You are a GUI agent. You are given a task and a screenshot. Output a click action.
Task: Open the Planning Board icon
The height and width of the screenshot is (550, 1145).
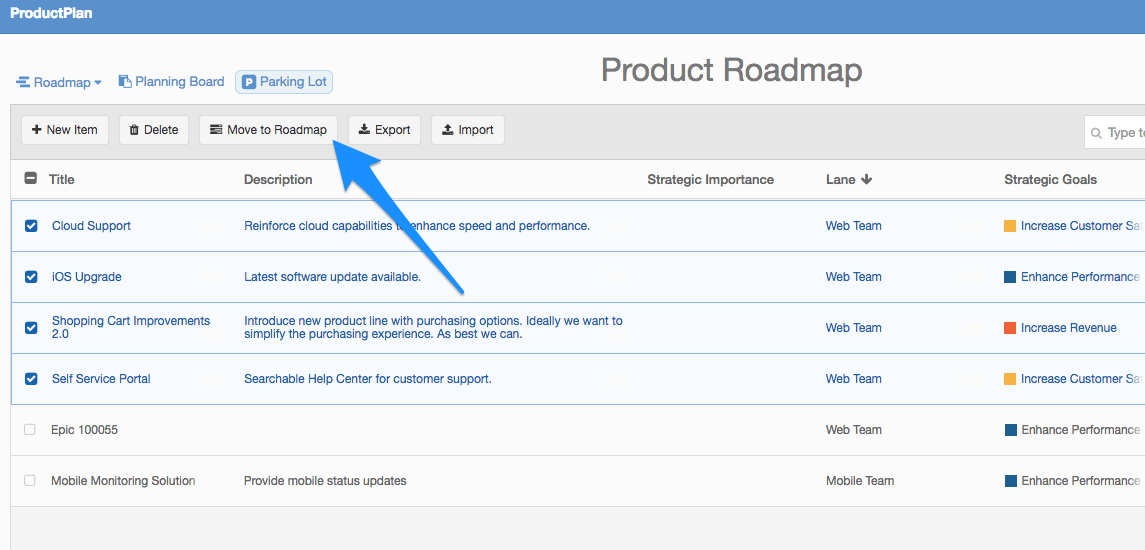pyautogui.click(x=125, y=82)
